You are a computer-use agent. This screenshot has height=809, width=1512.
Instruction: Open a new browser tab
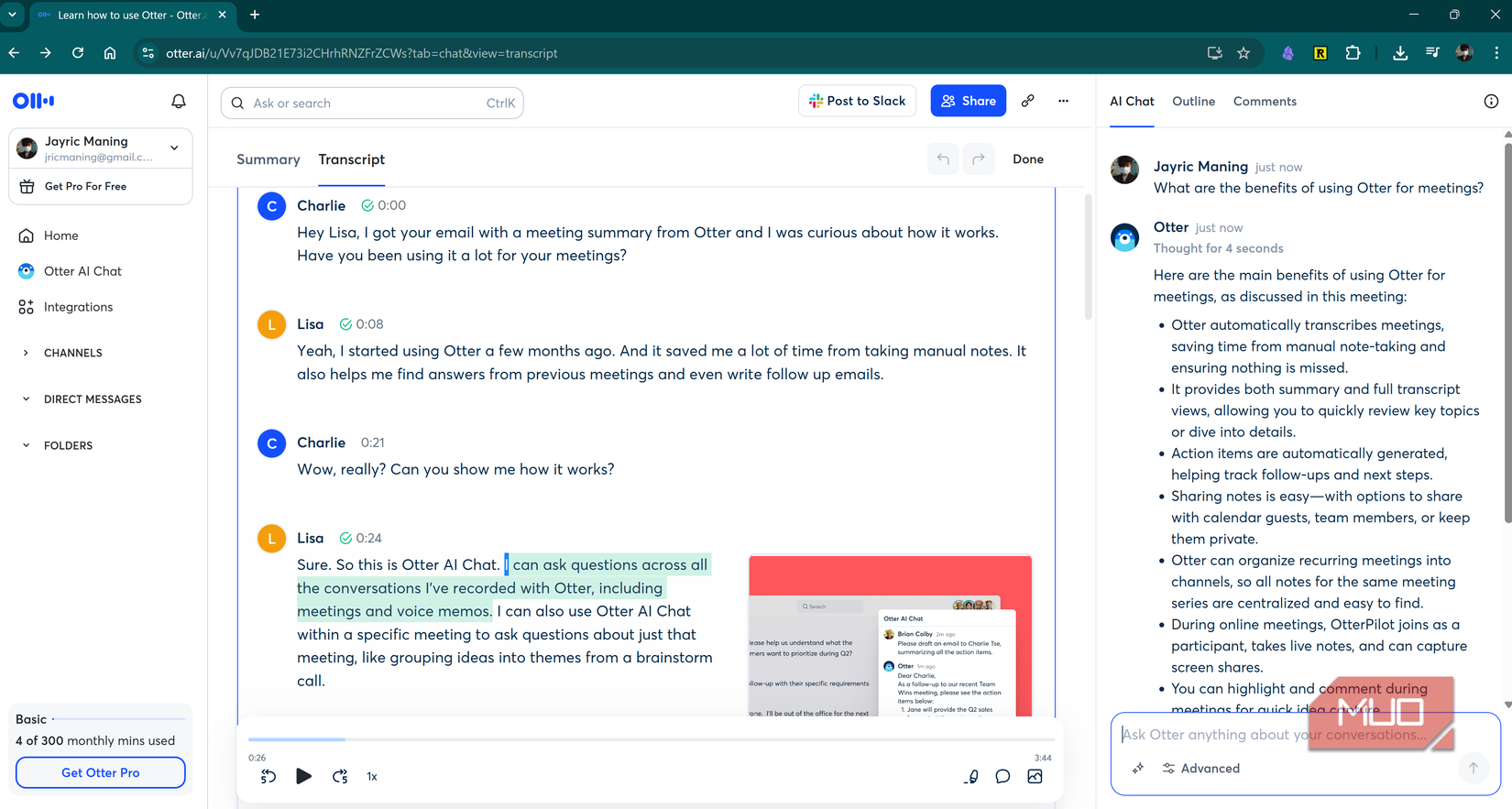pyautogui.click(x=255, y=15)
